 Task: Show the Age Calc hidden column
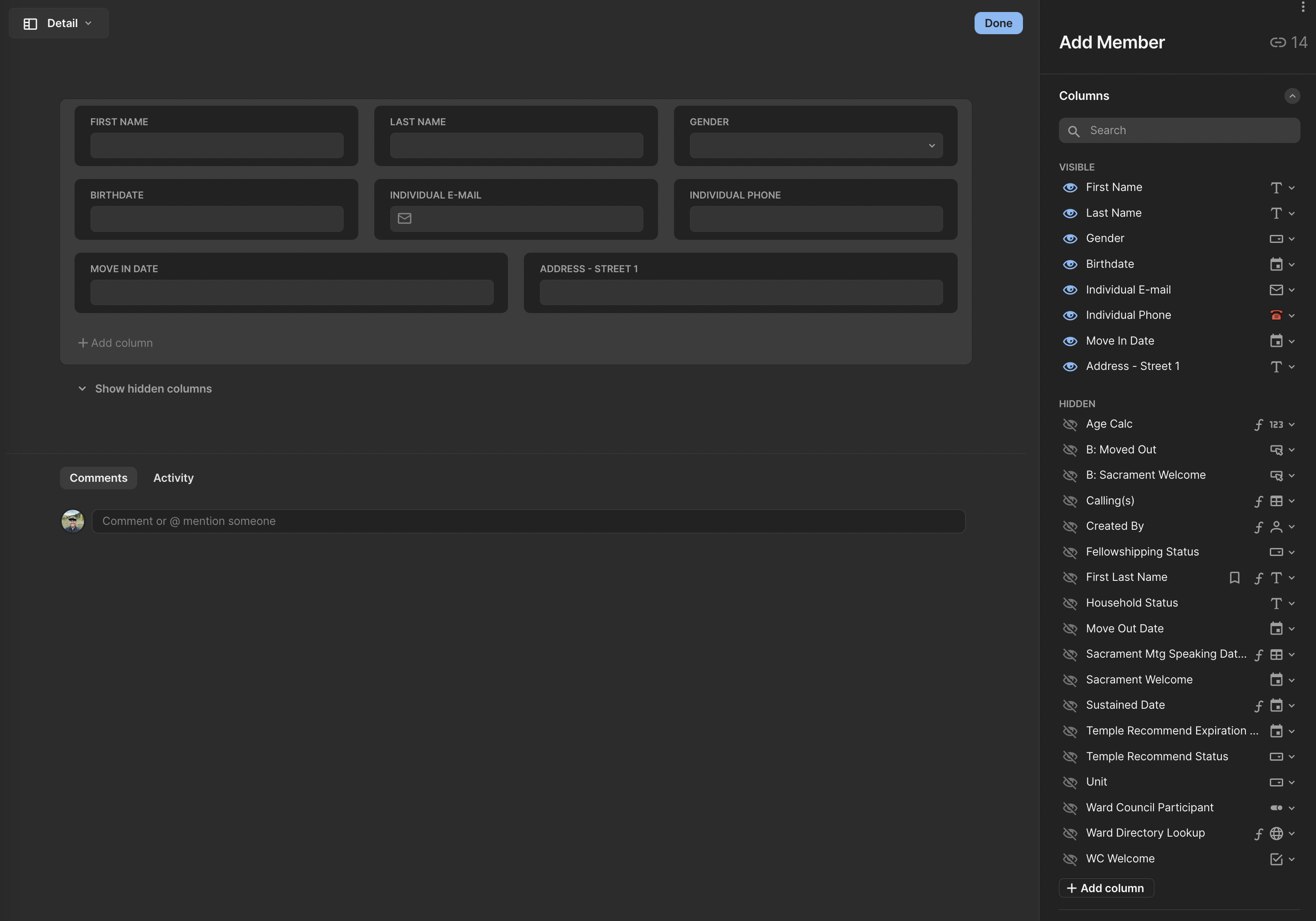(1070, 425)
